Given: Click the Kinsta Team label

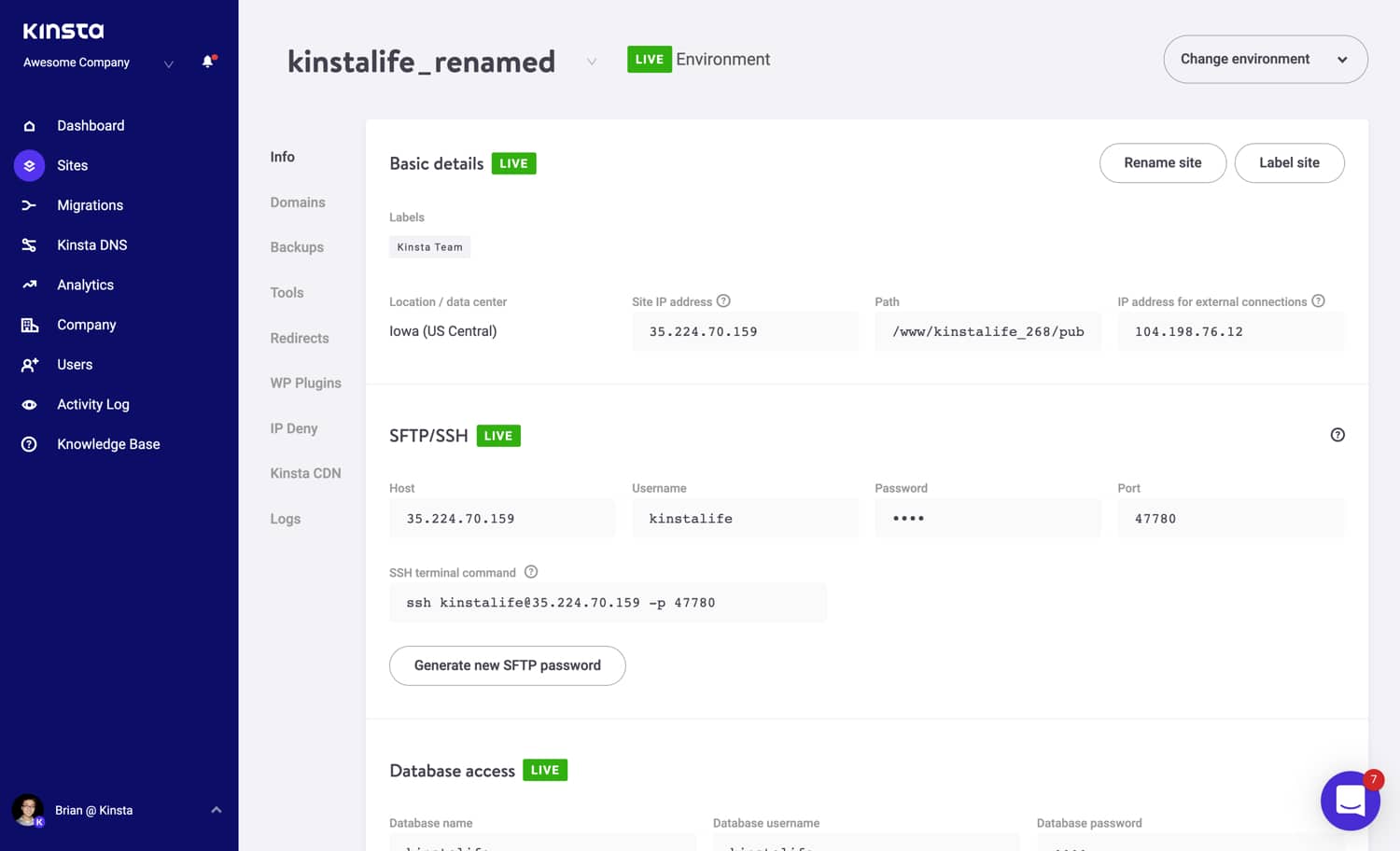Looking at the screenshot, I should (429, 247).
